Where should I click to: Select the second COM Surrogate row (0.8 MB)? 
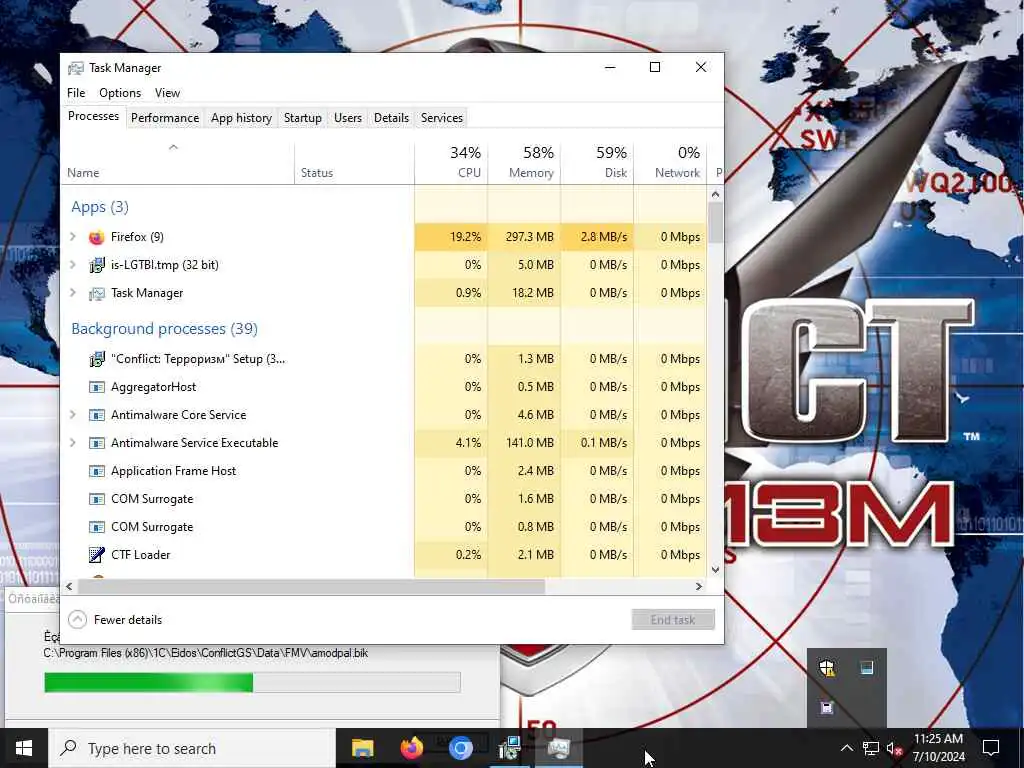(384, 527)
